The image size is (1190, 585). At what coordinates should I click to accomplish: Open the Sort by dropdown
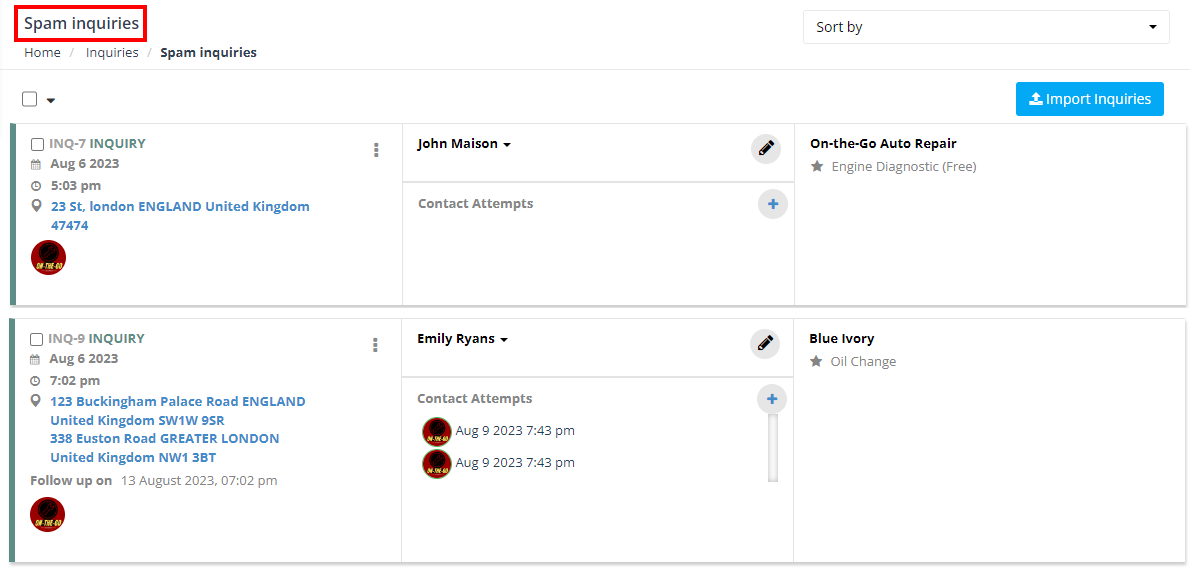click(x=986, y=27)
